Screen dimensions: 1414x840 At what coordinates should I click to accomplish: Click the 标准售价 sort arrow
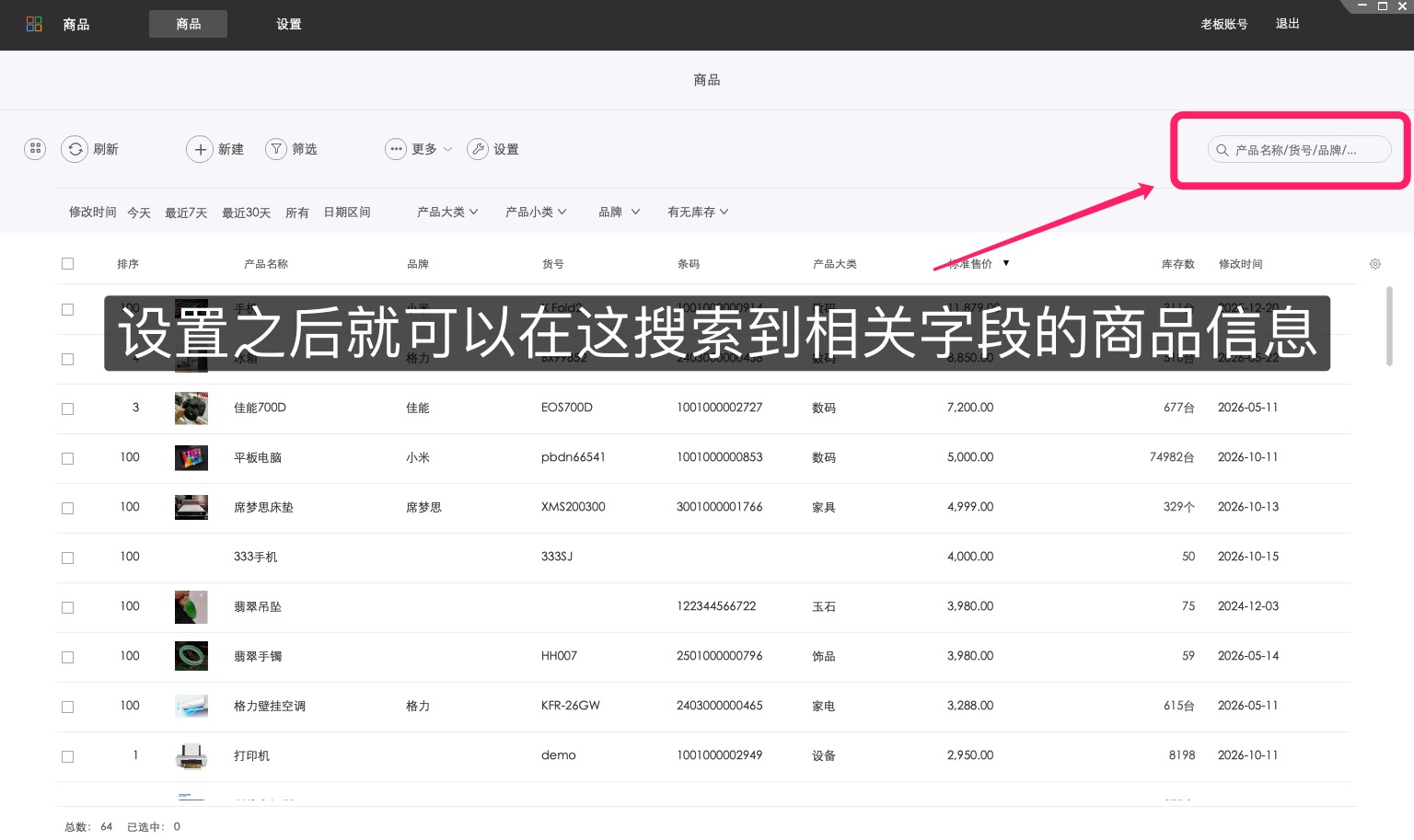(1006, 263)
